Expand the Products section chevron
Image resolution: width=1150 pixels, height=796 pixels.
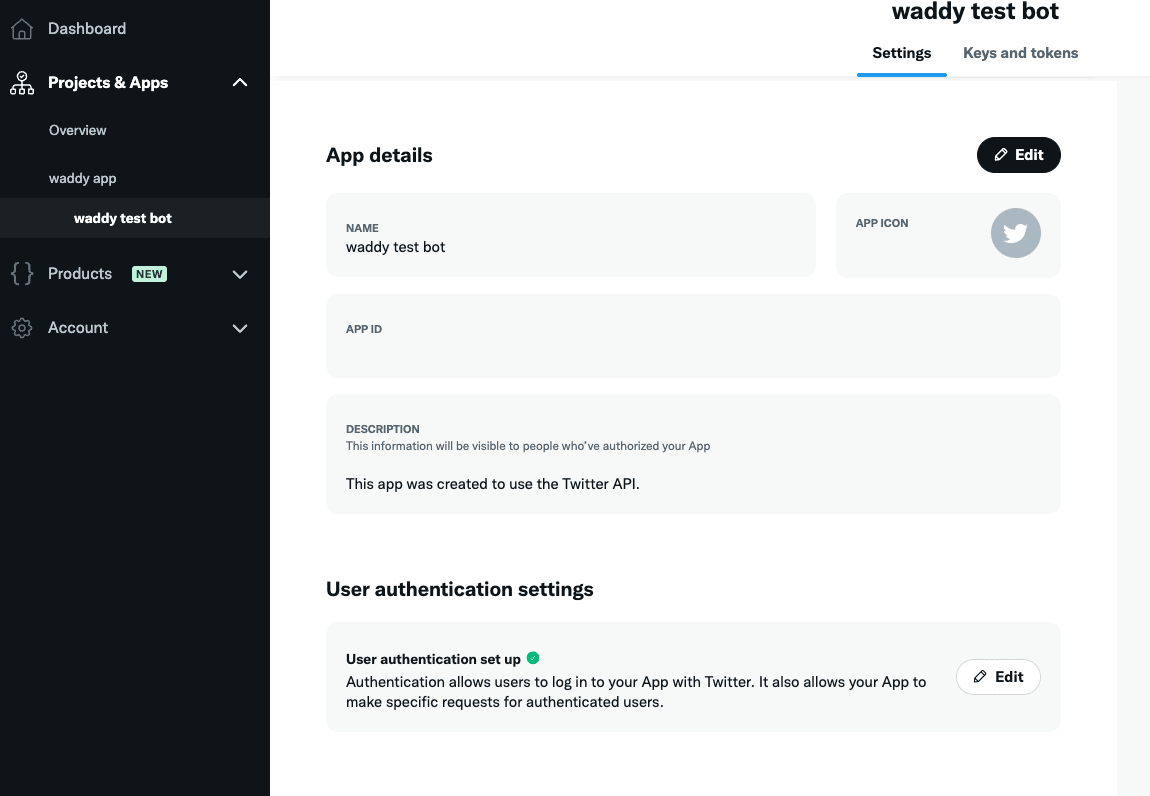pos(240,274)
